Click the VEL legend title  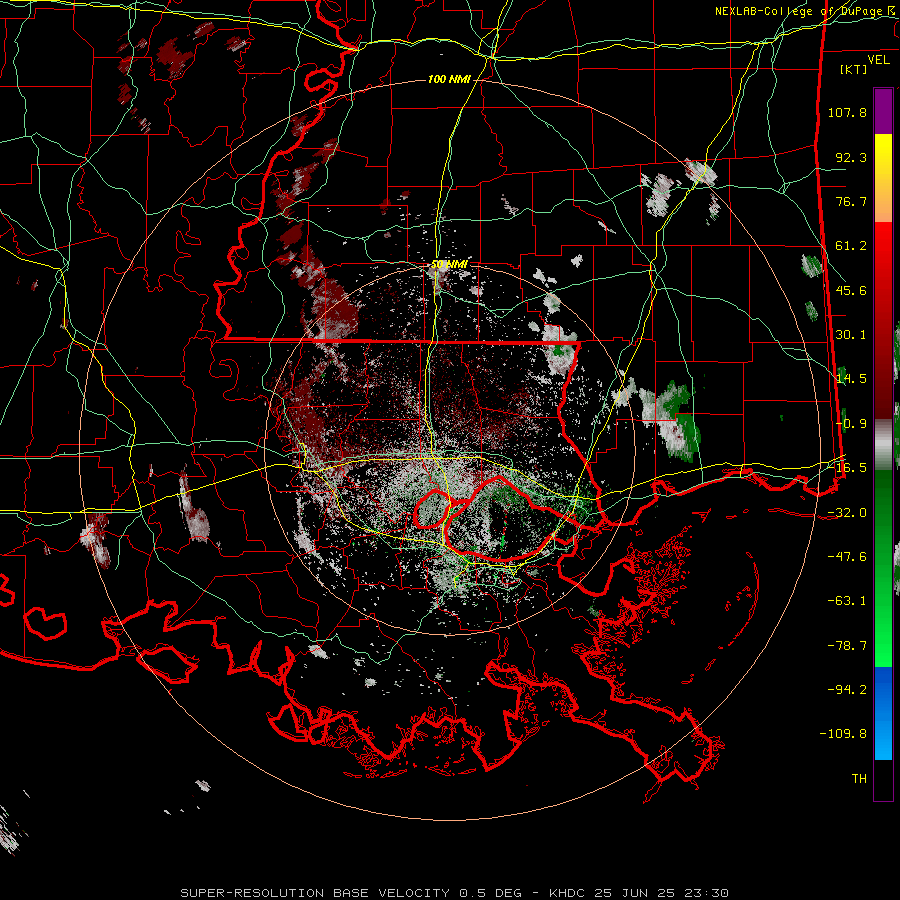tap(878, 60)
